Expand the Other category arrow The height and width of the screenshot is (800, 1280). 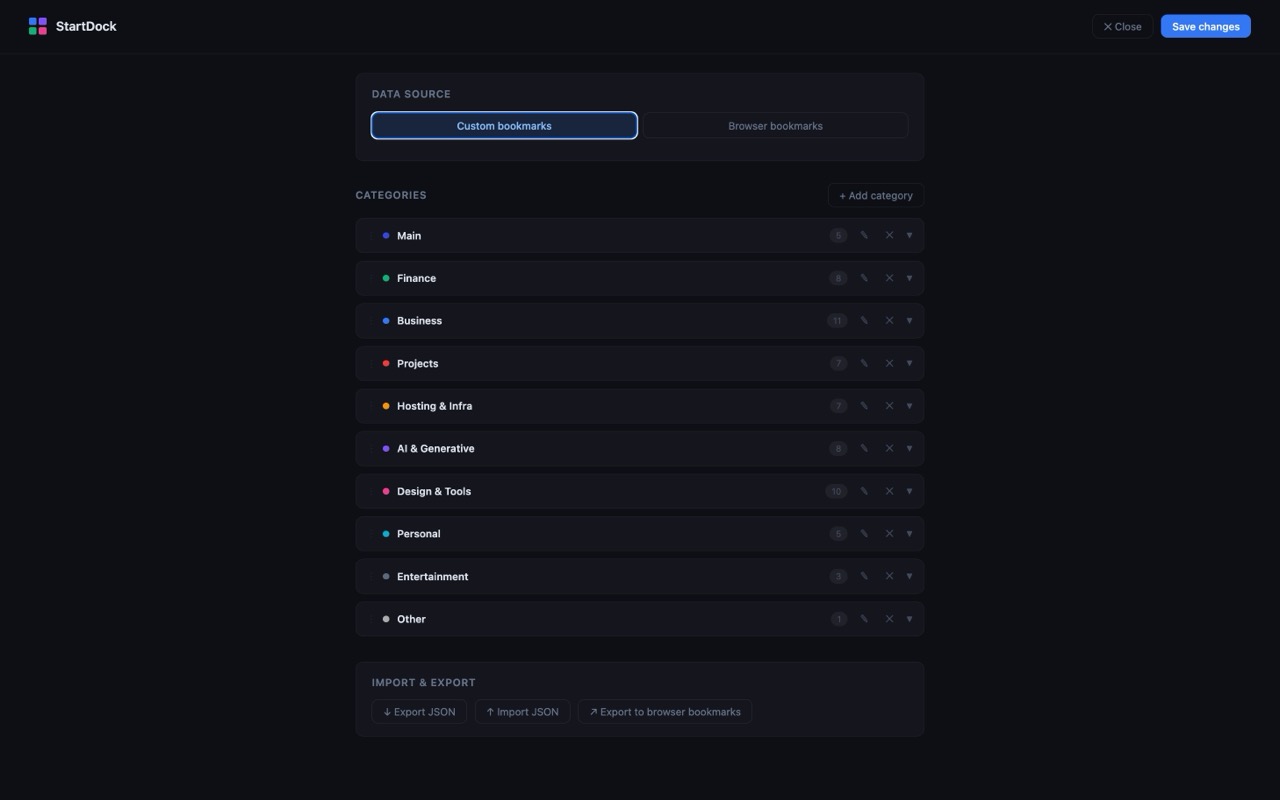(909, 619)
